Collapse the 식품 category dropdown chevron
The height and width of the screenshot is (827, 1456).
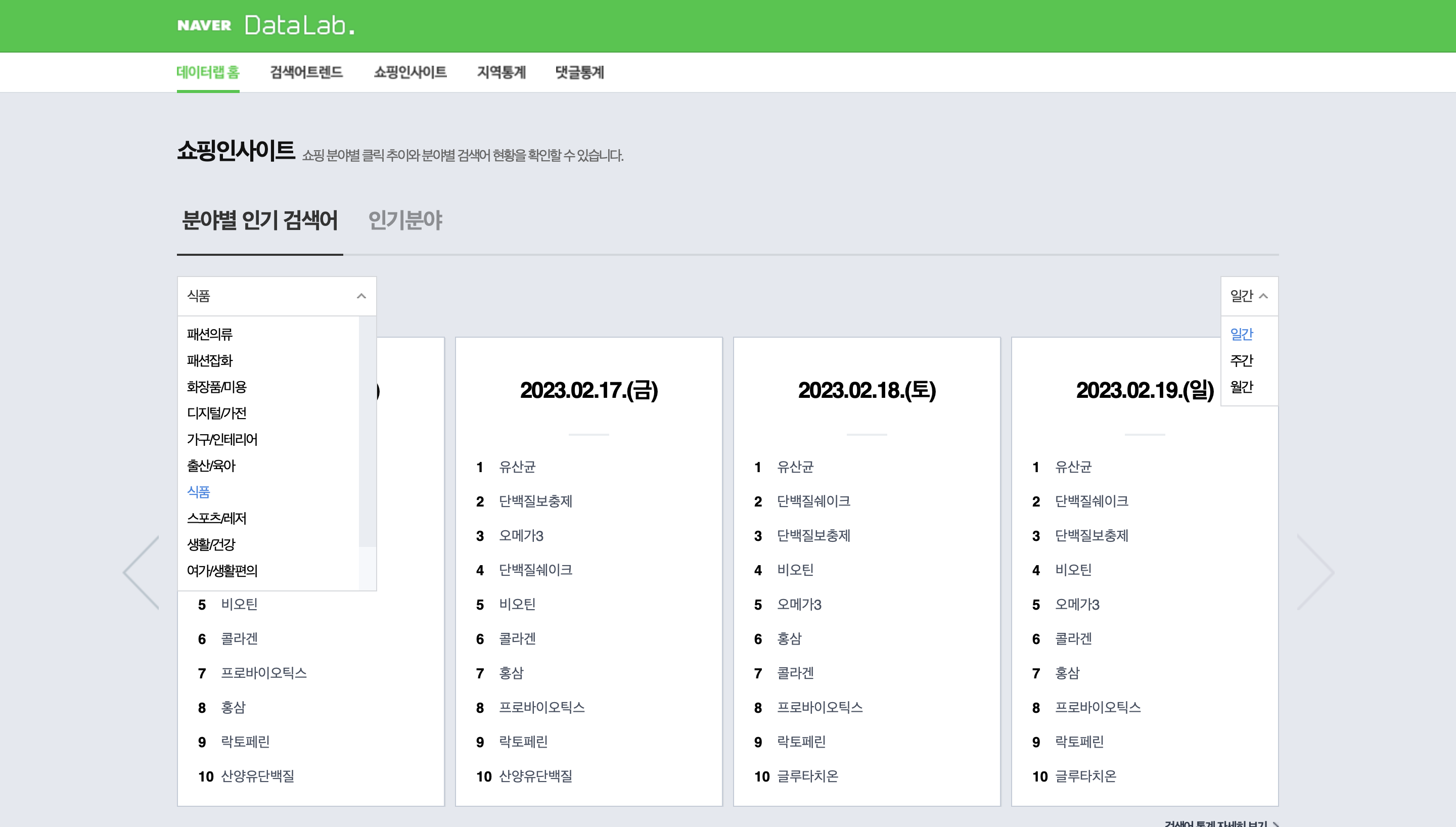361,296
